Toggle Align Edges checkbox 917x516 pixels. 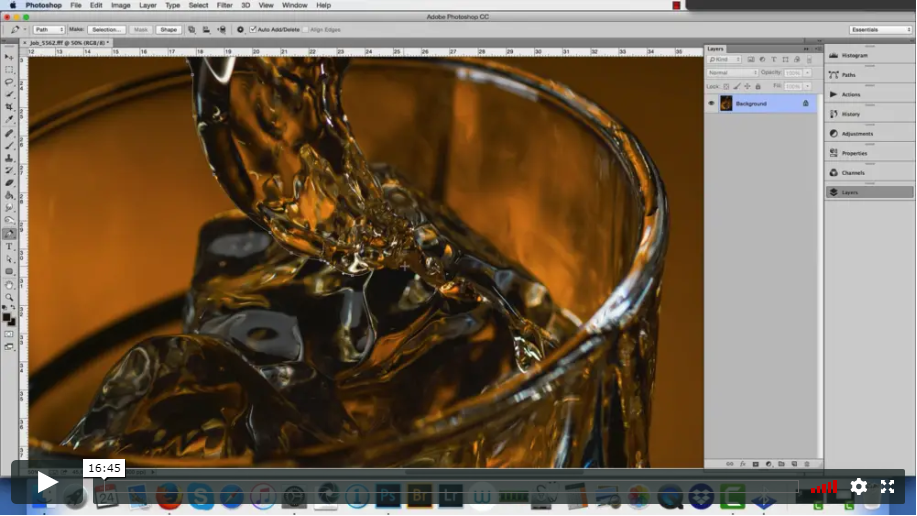click(x=305, y=29)
